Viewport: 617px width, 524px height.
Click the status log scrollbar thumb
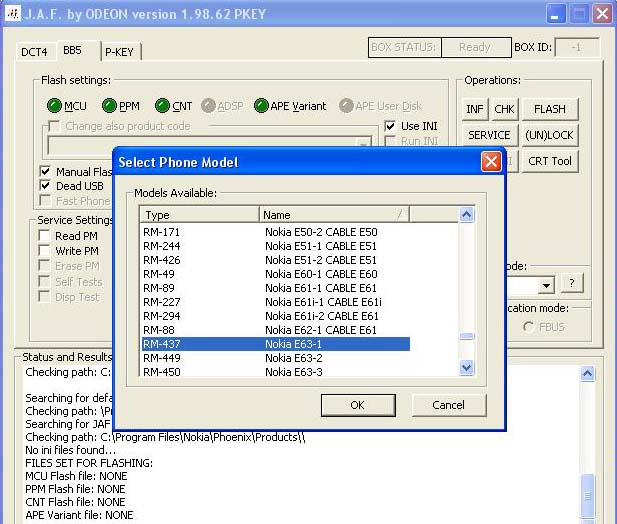point(587,496)
